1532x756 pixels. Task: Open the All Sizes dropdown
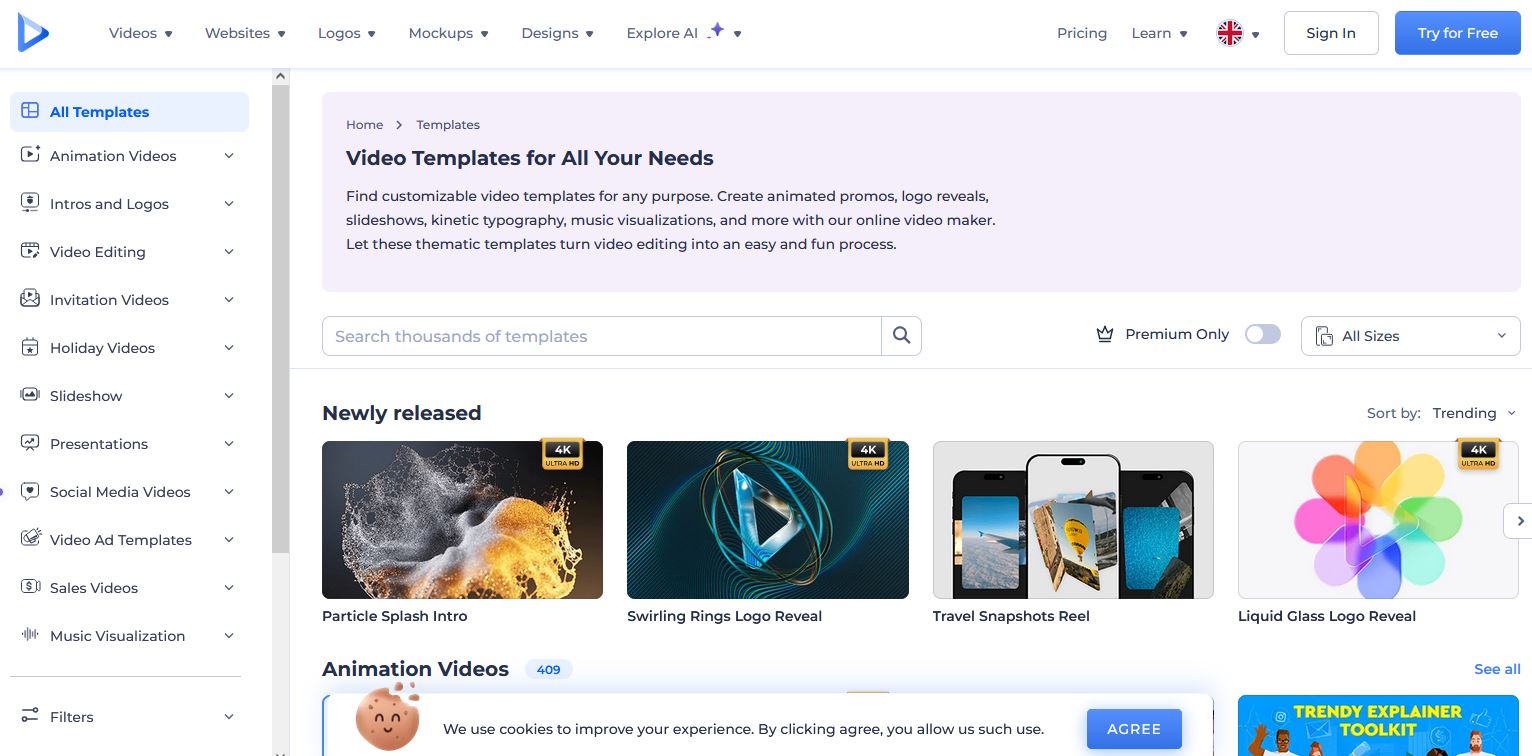[1410, 336]
